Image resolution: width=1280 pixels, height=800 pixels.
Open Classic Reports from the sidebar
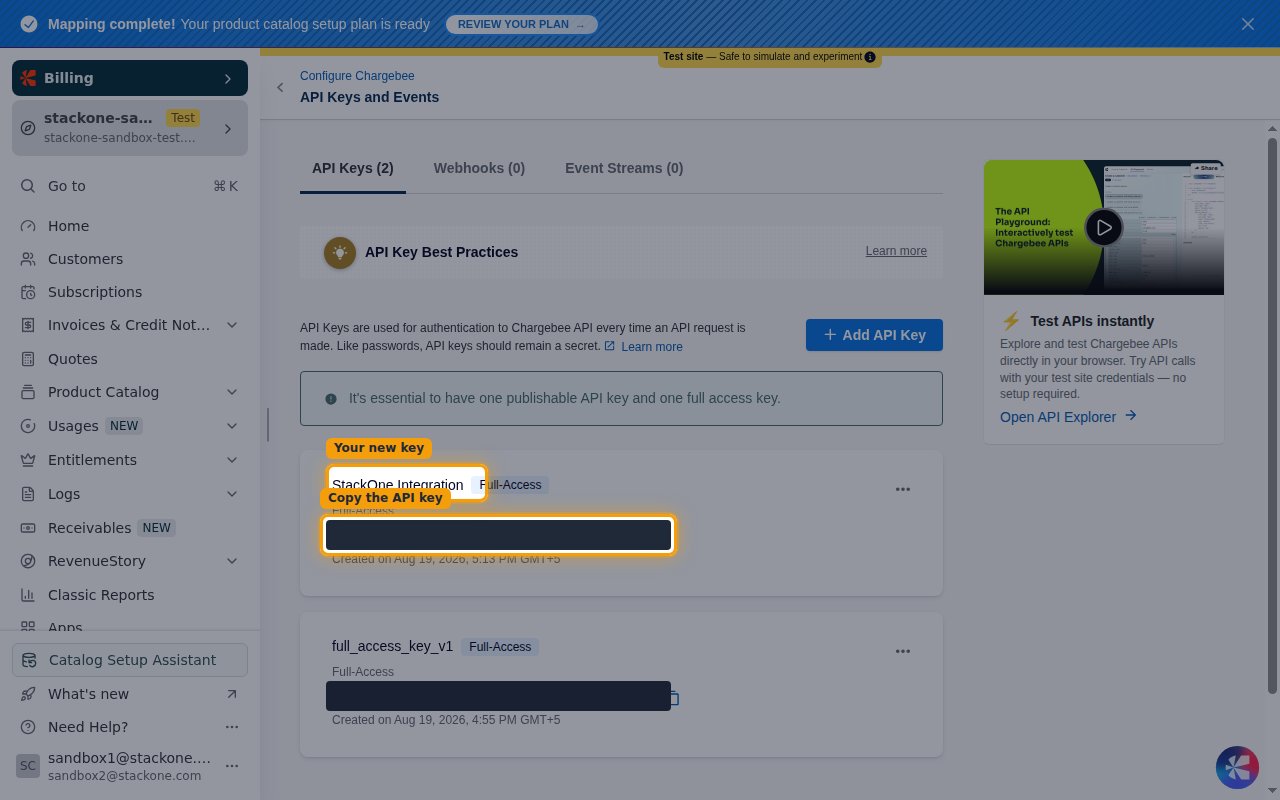click(101, 595)
